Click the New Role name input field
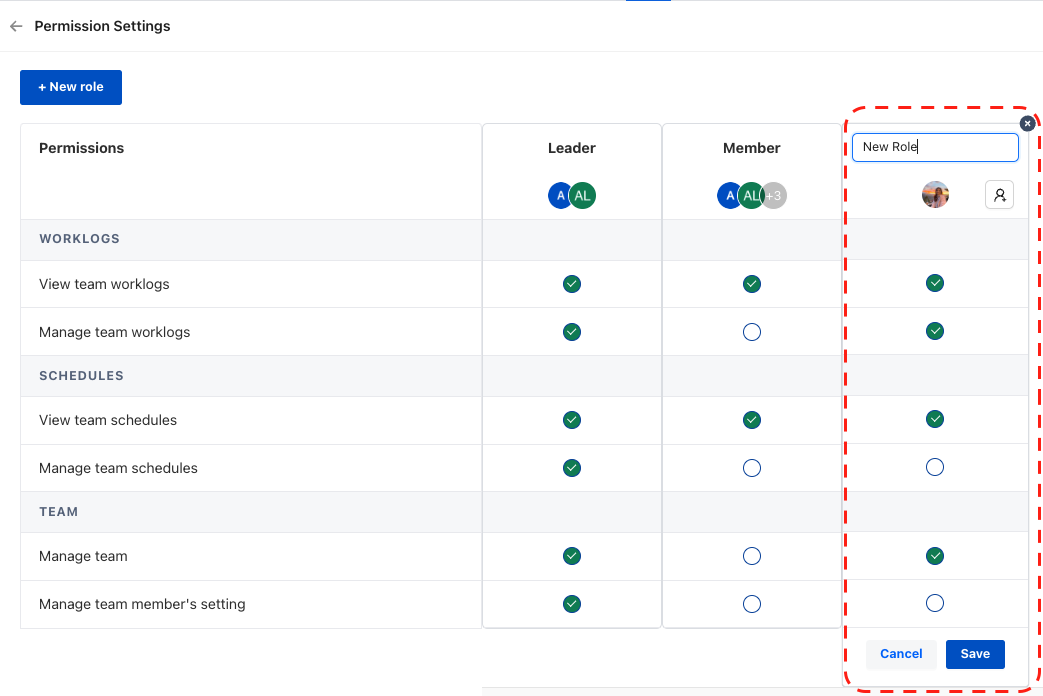This screenshot has height=696, width=1043. 935,147
